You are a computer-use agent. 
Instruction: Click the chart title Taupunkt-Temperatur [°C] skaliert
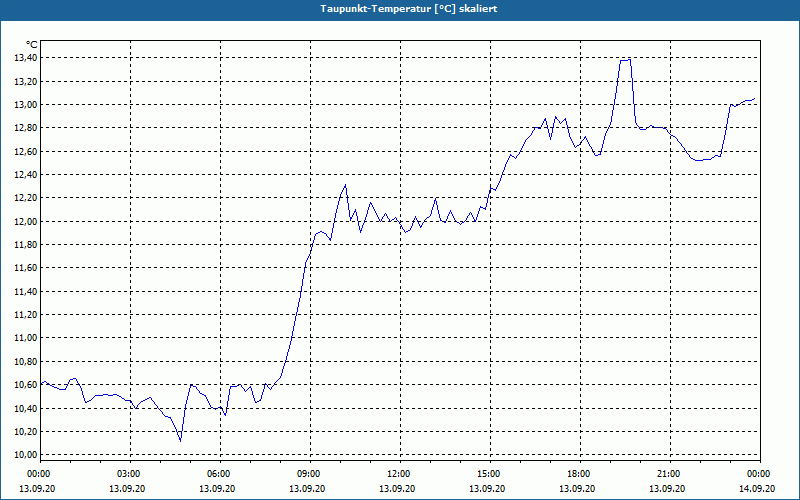pyautogui.click(x=409, y=9)
